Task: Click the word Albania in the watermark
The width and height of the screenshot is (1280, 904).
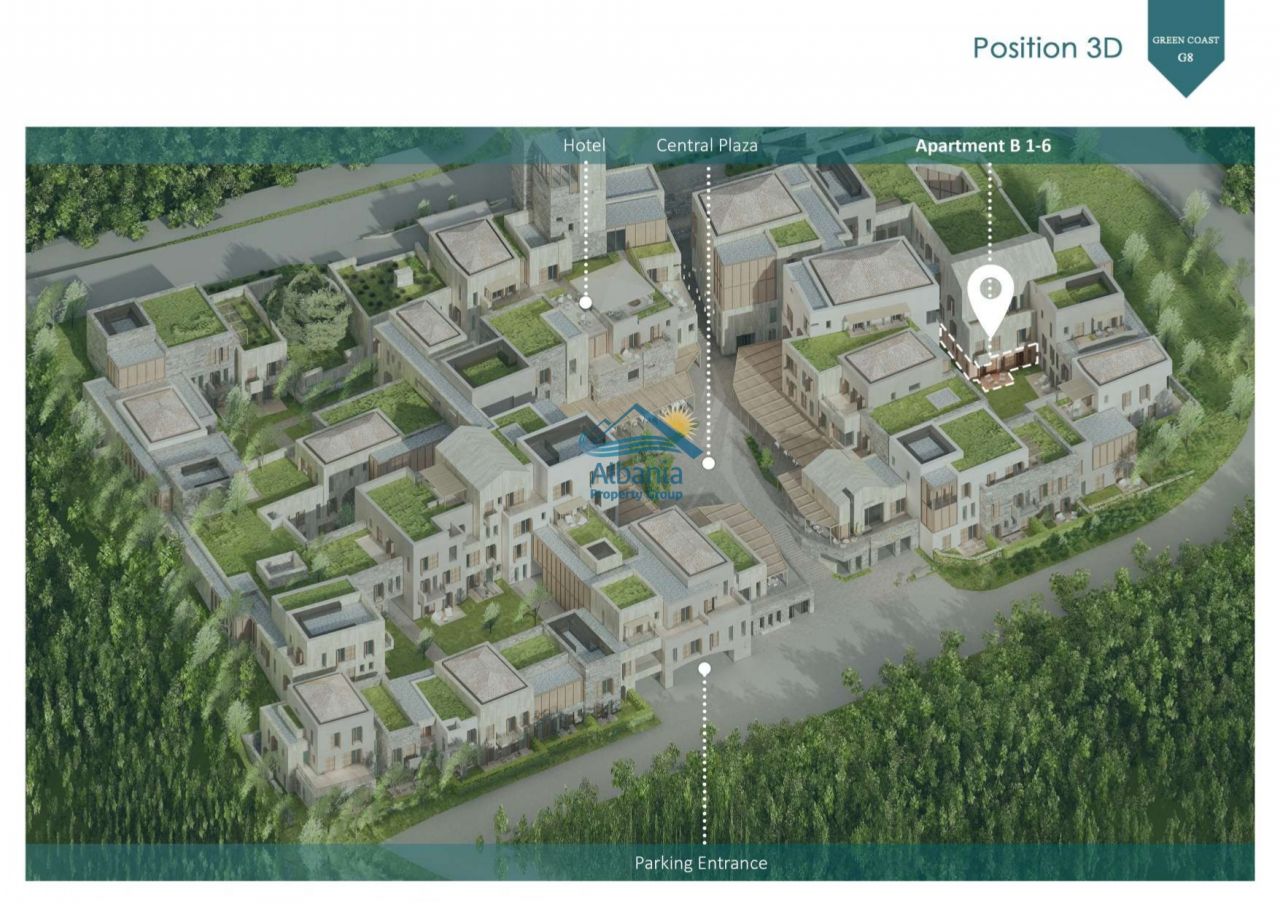Action: (636, 474)
